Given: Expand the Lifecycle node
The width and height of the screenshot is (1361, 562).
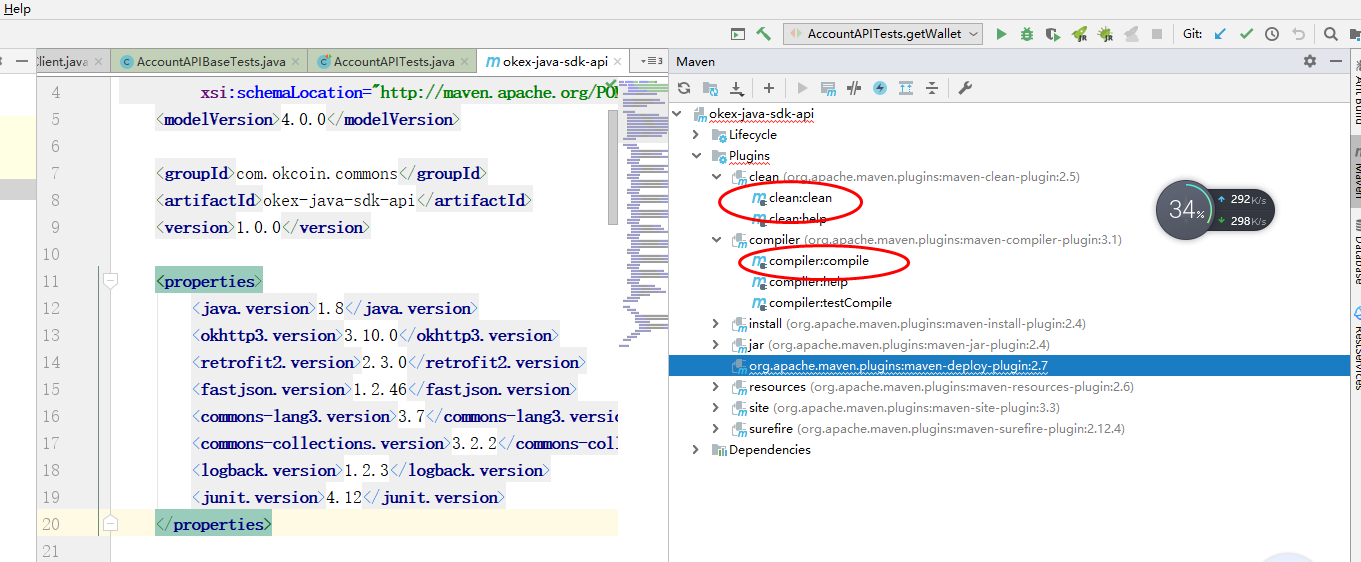Looking at the screenshot, I should [697, 135].
